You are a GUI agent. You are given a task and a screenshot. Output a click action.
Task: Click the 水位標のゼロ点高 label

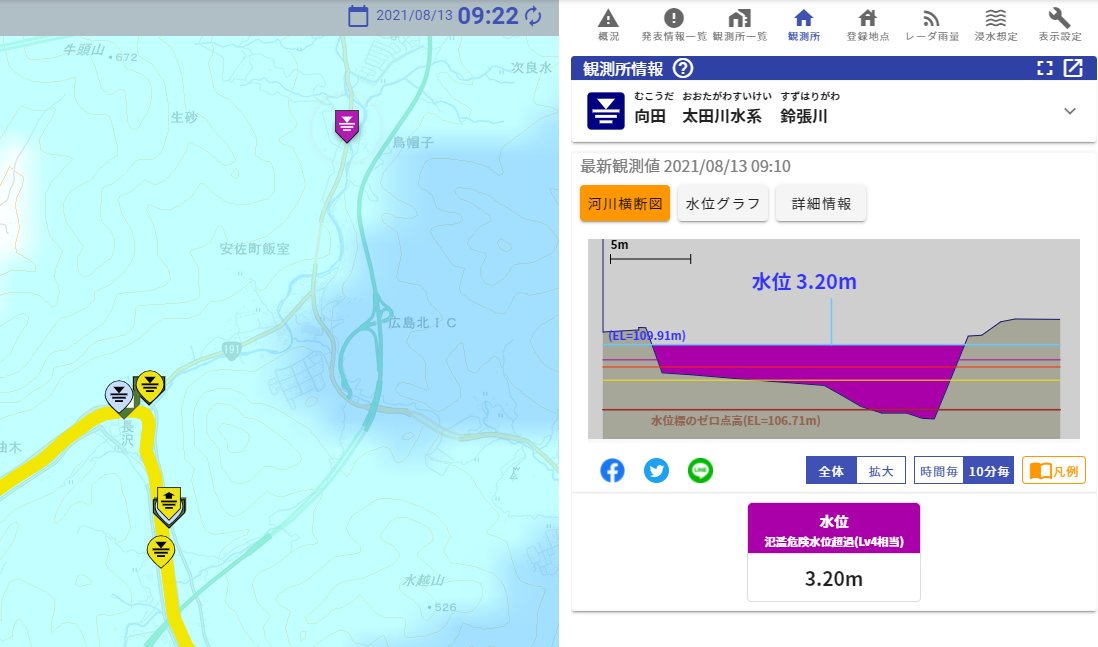tap(735, 421)
